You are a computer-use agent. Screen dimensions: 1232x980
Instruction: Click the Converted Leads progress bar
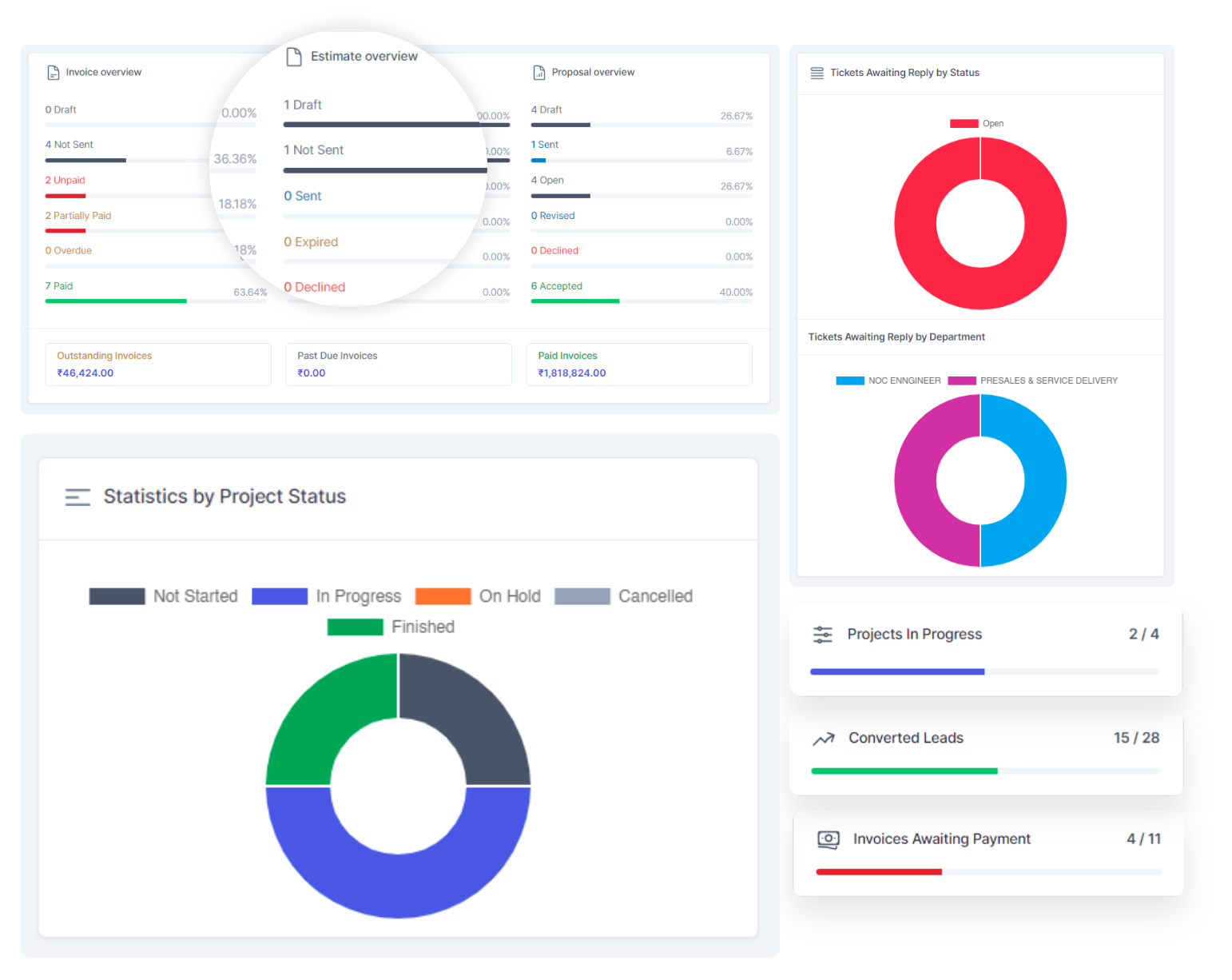985,771
